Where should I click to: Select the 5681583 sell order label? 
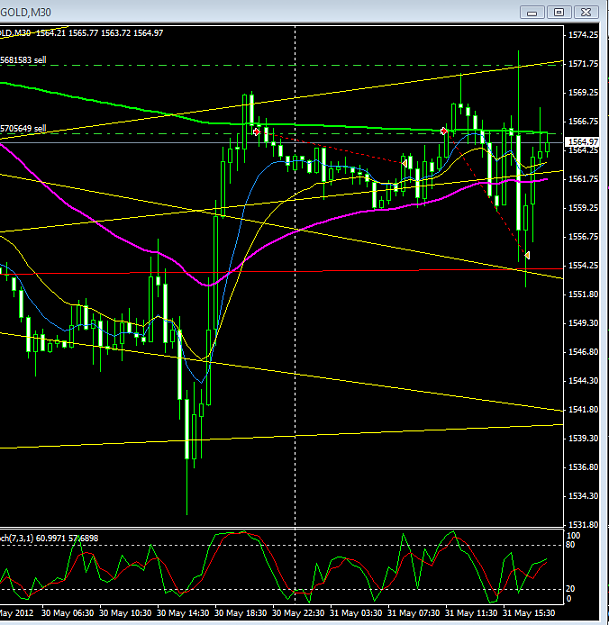pos(23,60)
